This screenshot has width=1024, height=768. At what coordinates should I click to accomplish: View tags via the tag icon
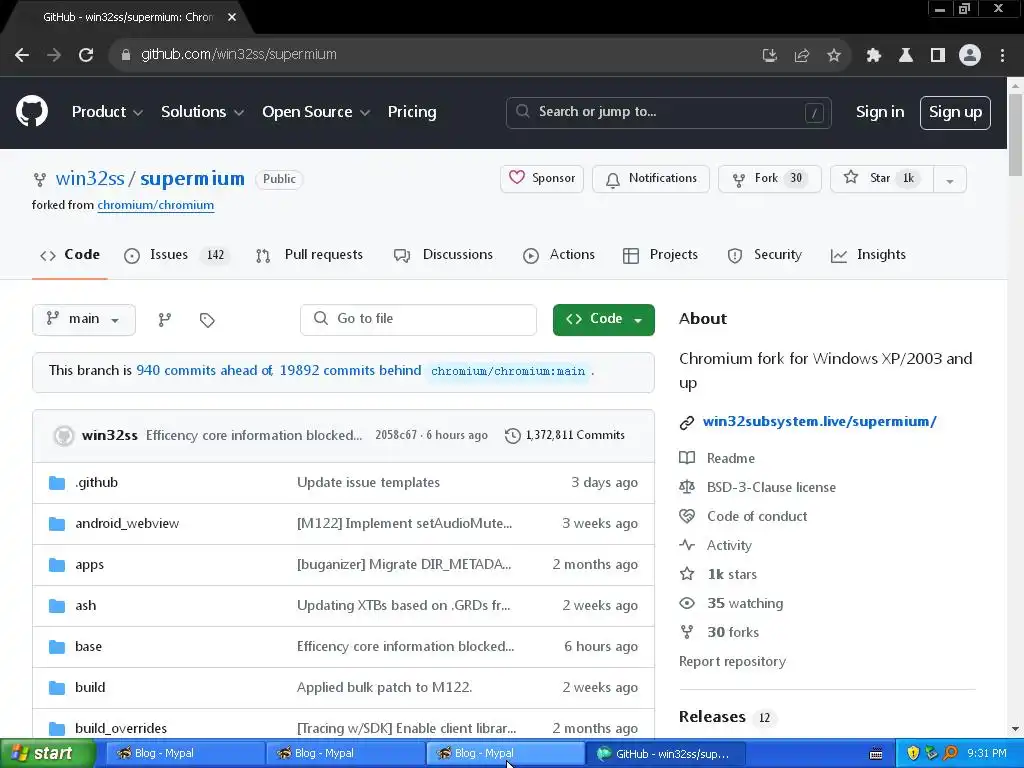point(207,320)
